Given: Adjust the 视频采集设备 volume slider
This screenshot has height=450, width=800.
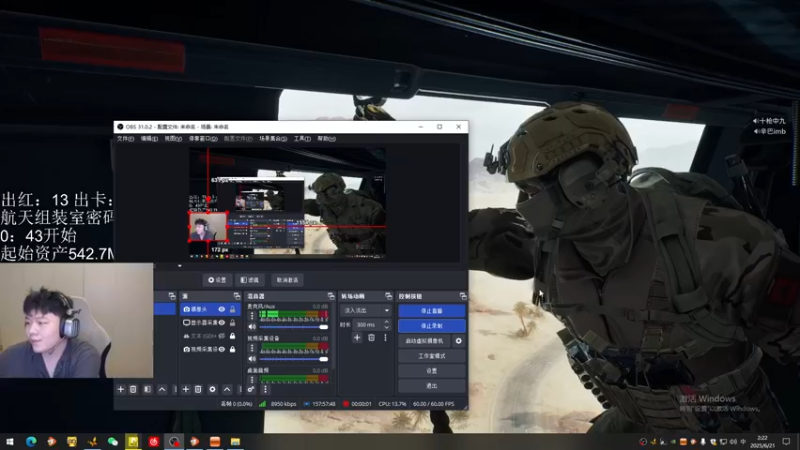Looking at the screenshot, I should coord(294,359).
